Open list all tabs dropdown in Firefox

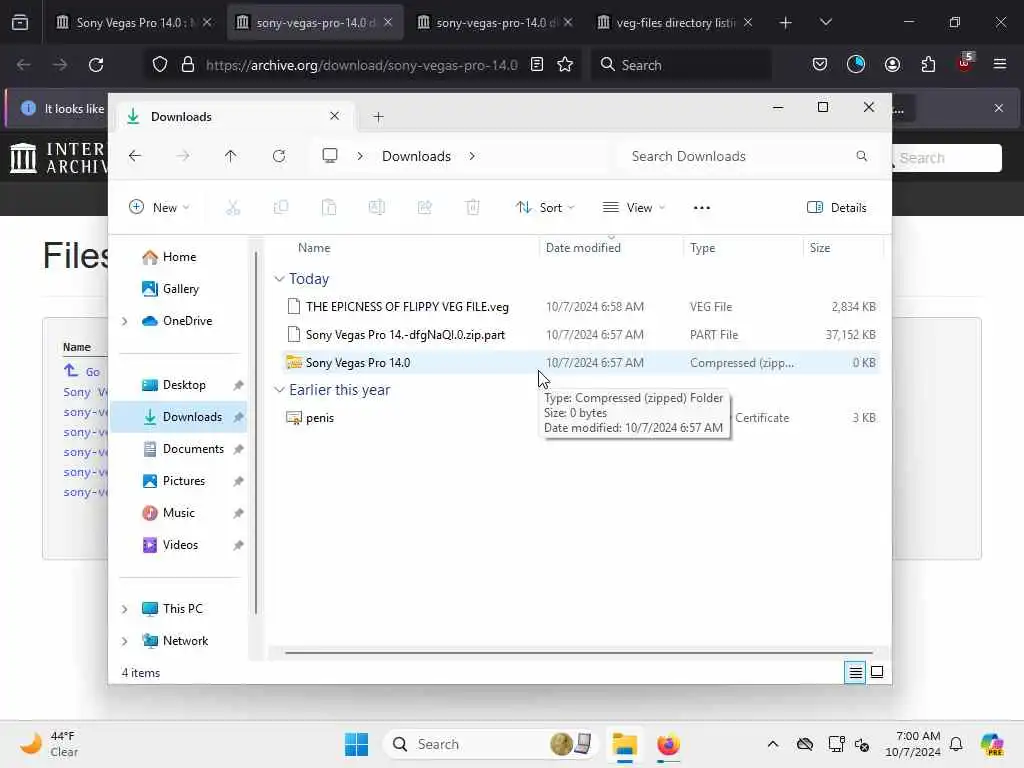[825, 23]
